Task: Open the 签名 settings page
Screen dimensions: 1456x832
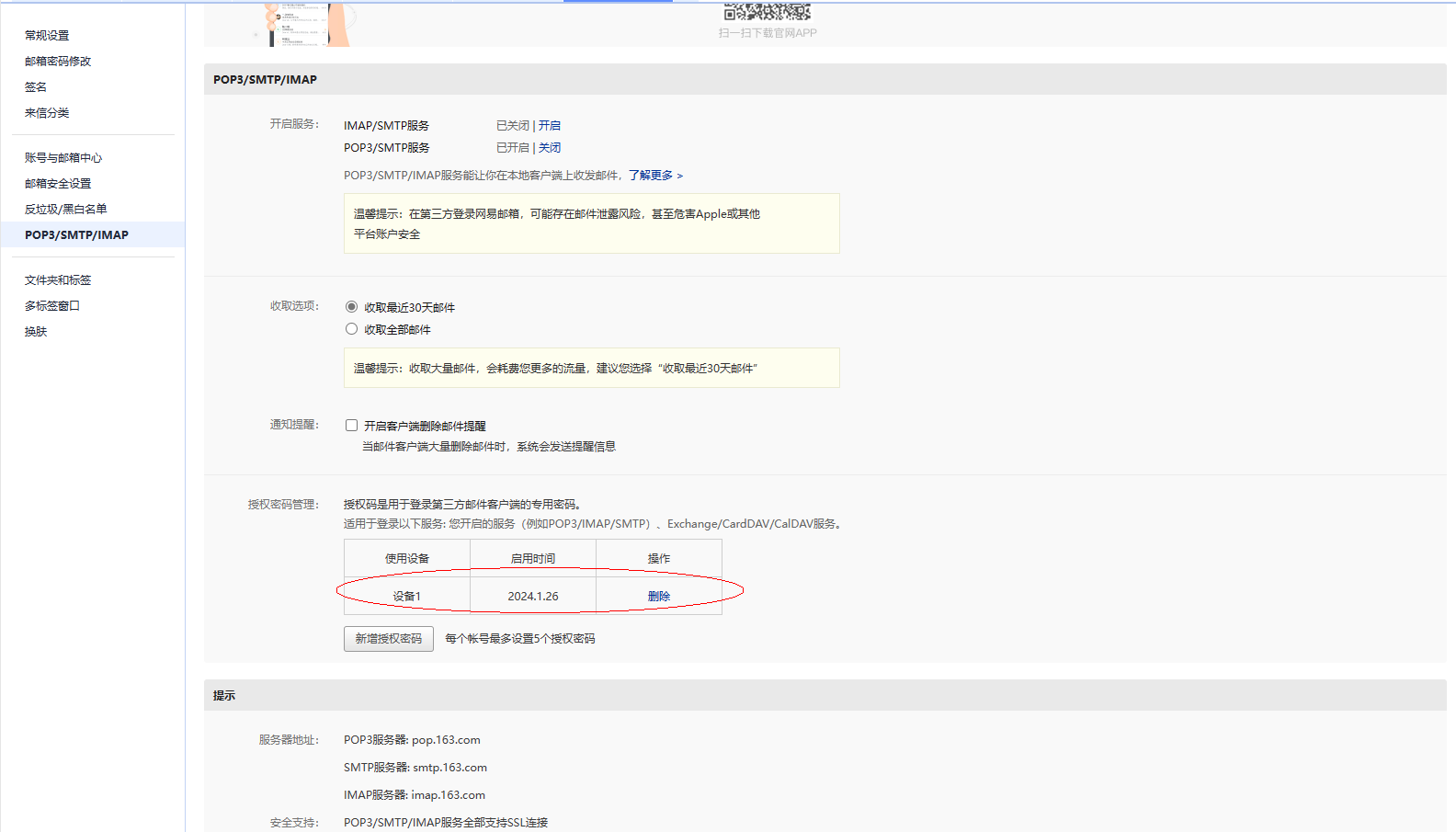Action: point(36,87)
